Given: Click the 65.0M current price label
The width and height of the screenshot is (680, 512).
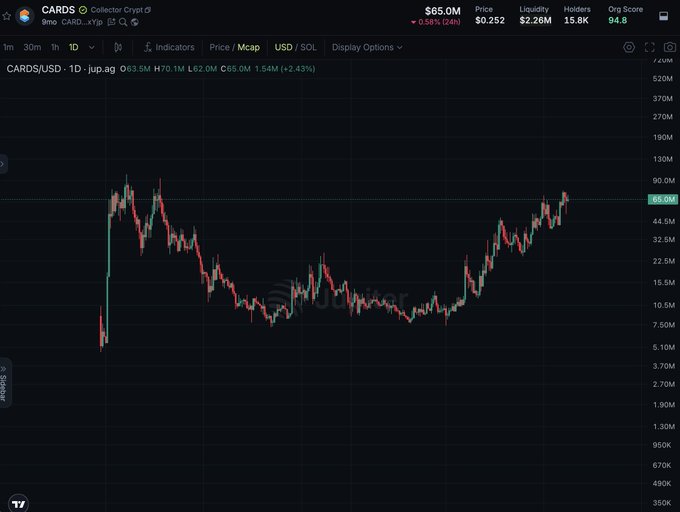Looking at the screenshot, I should tap(663, 199).
